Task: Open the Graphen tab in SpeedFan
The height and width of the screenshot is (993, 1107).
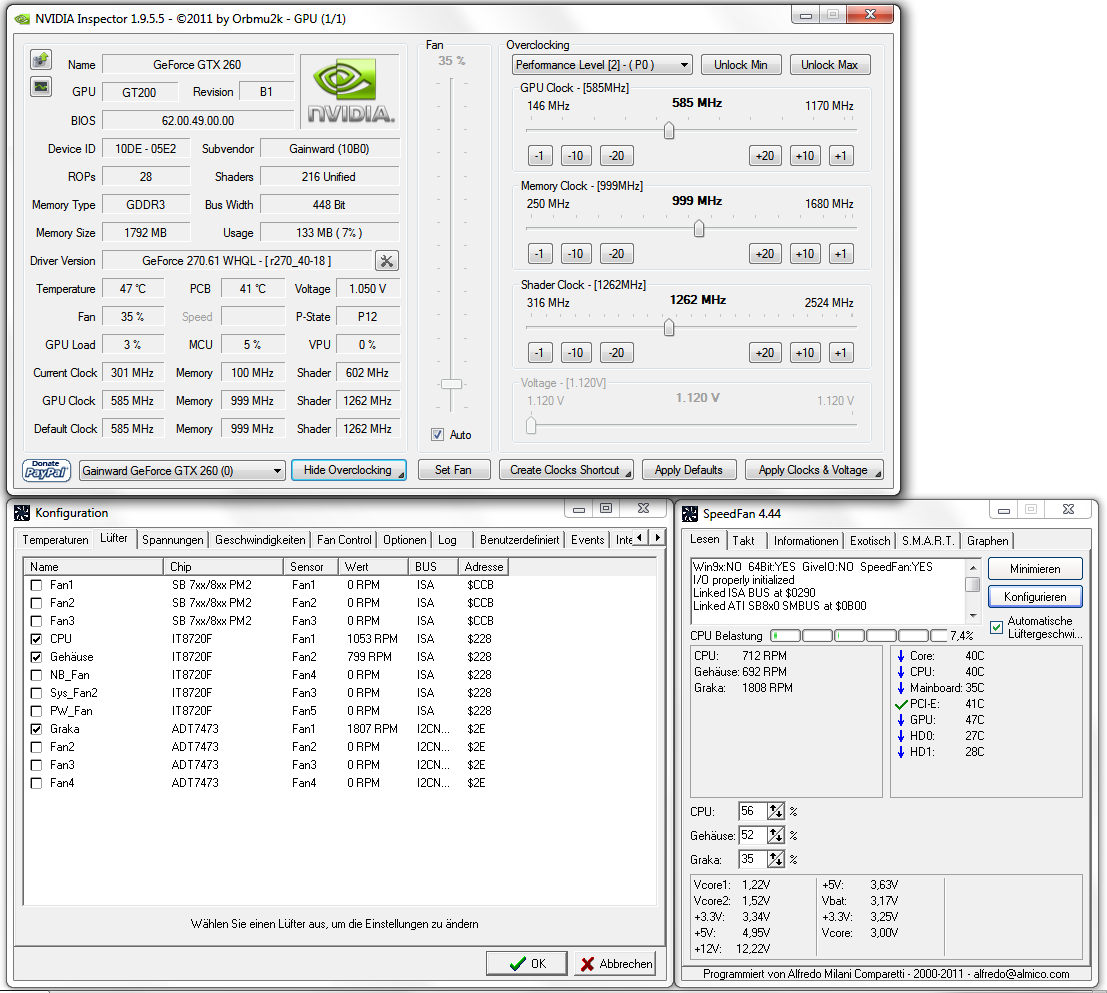Action: [988, 541]
